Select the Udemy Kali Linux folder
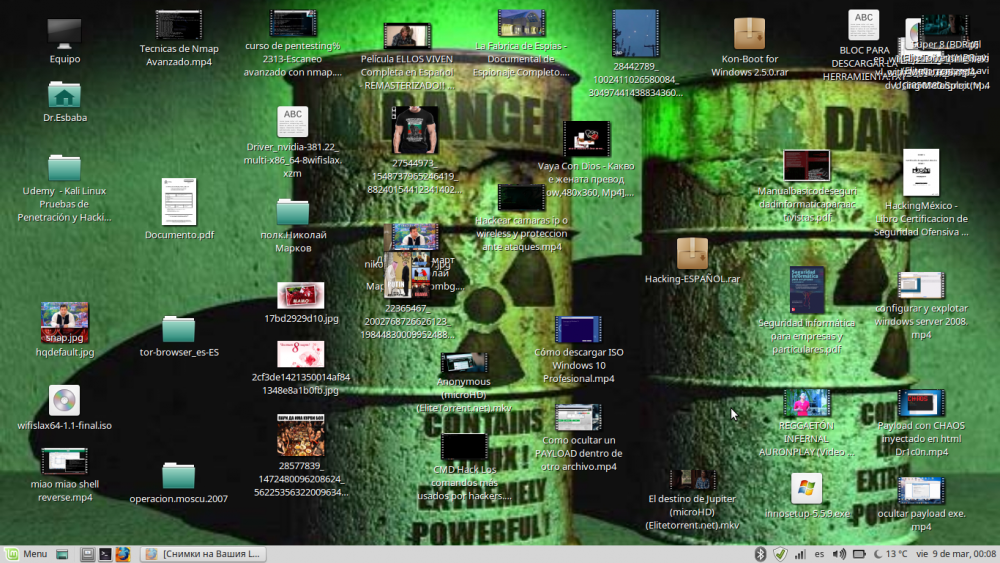This screenshot has height=563, width=1000. click(64, 167)
